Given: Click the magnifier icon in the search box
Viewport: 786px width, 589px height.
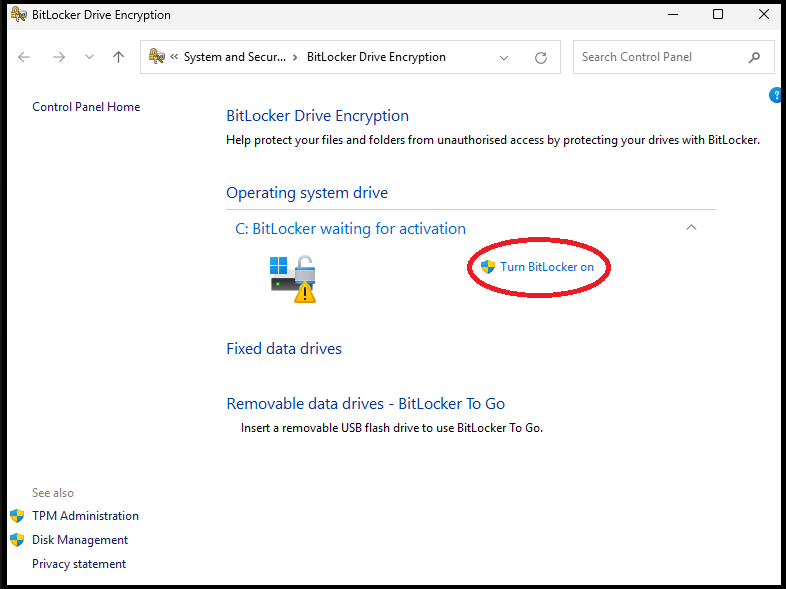Looking at the screenshot, I should click(x=754, y=58).
